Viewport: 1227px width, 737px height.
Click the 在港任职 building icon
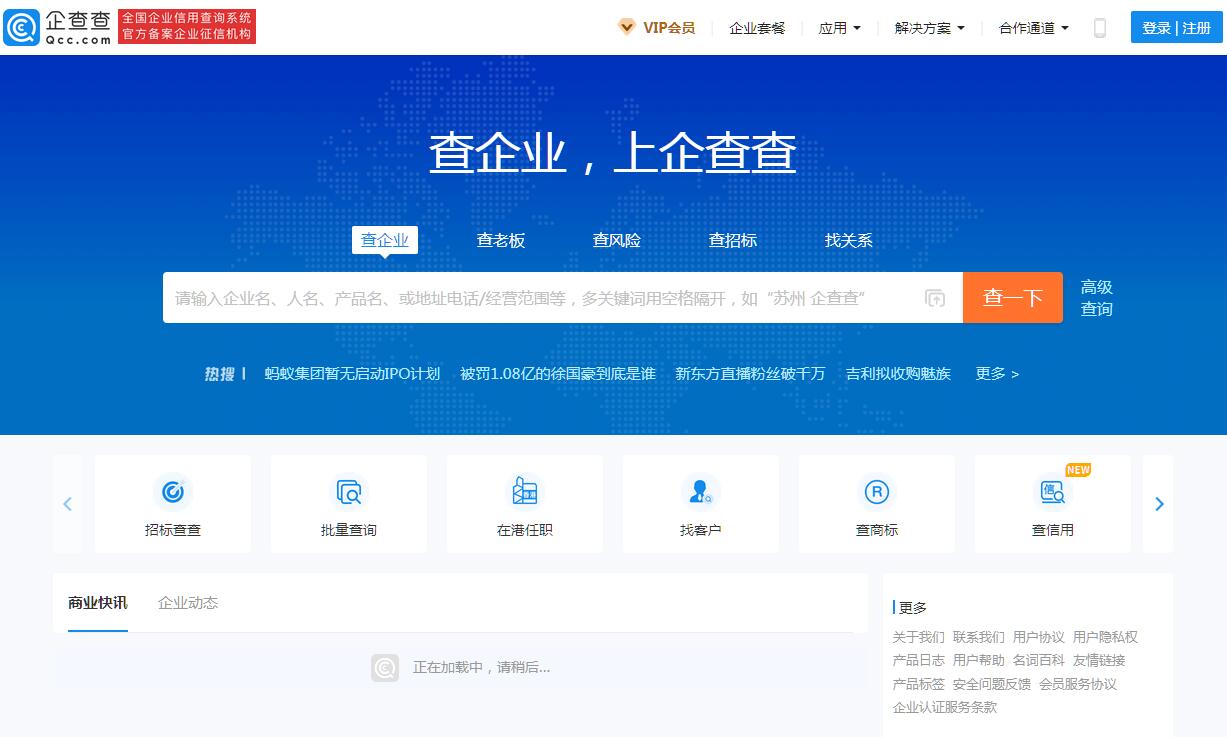(524, 493)
